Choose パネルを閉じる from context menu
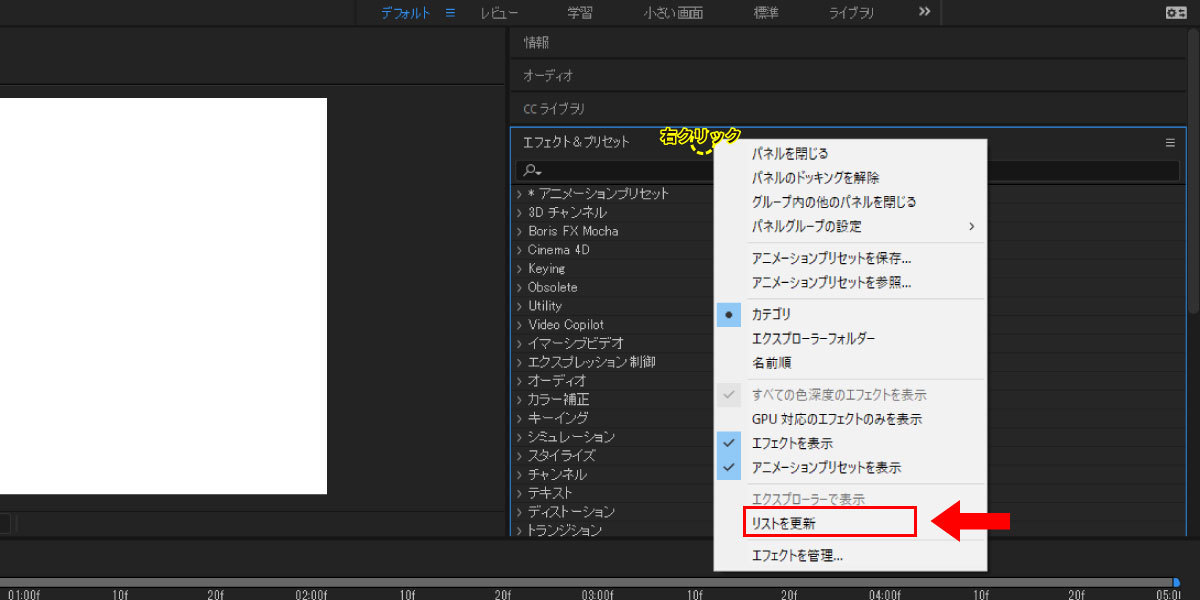 pyautogui.click(x=790, y=154)
